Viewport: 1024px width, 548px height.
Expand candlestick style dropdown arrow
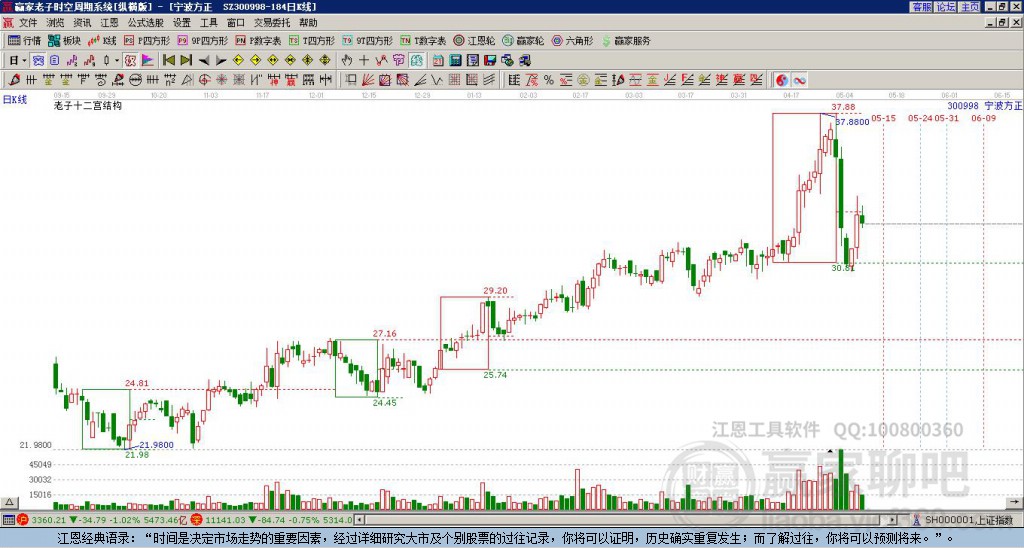point(117,61)
